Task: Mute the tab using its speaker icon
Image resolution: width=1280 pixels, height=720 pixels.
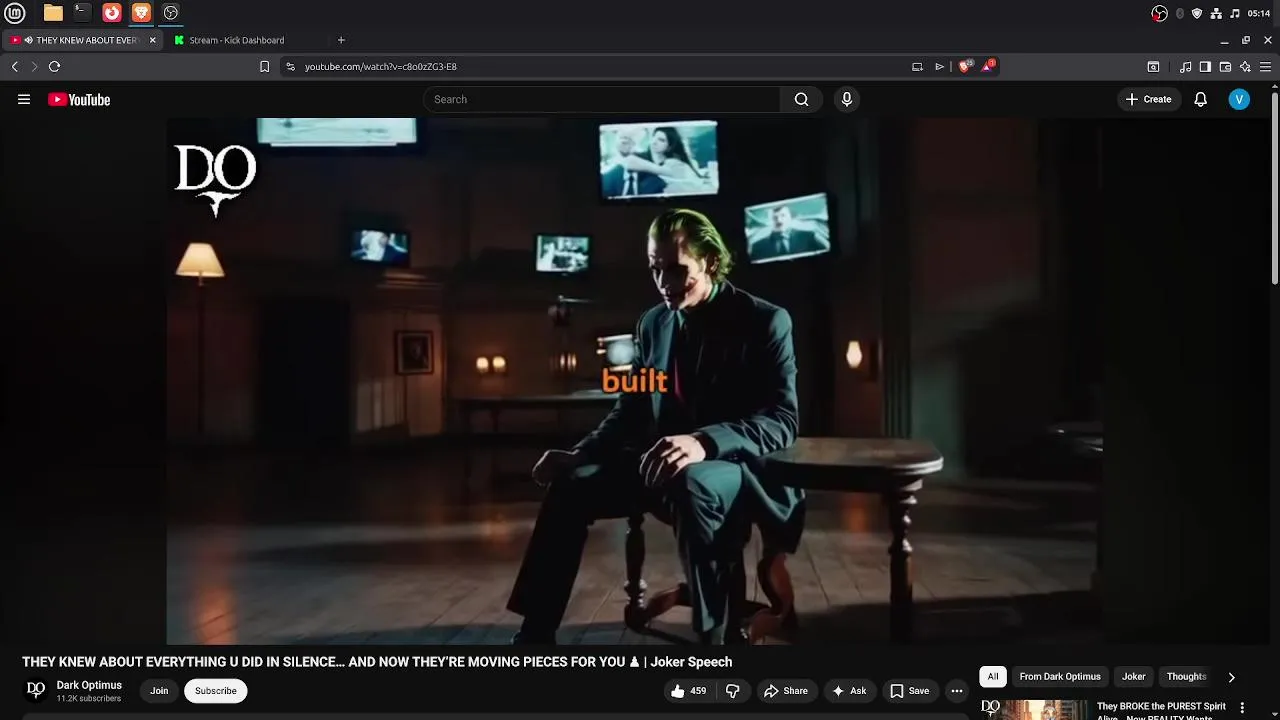Action: (x=28, y=40)
